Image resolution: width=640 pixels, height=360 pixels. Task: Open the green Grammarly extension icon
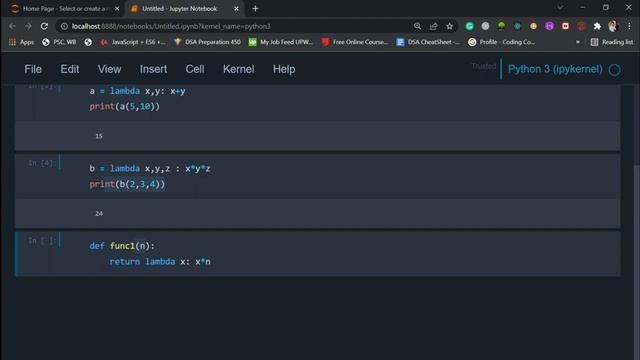pos(469,26)
